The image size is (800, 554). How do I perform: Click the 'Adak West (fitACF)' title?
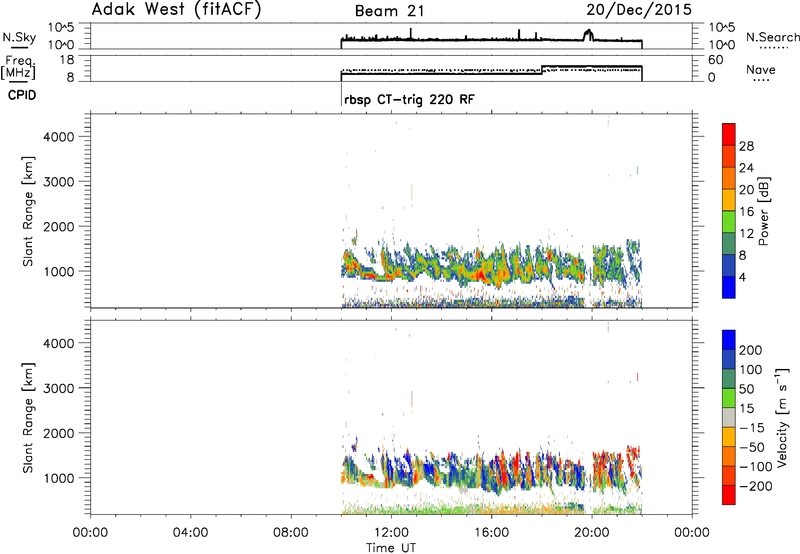click(x=177, y=9)
